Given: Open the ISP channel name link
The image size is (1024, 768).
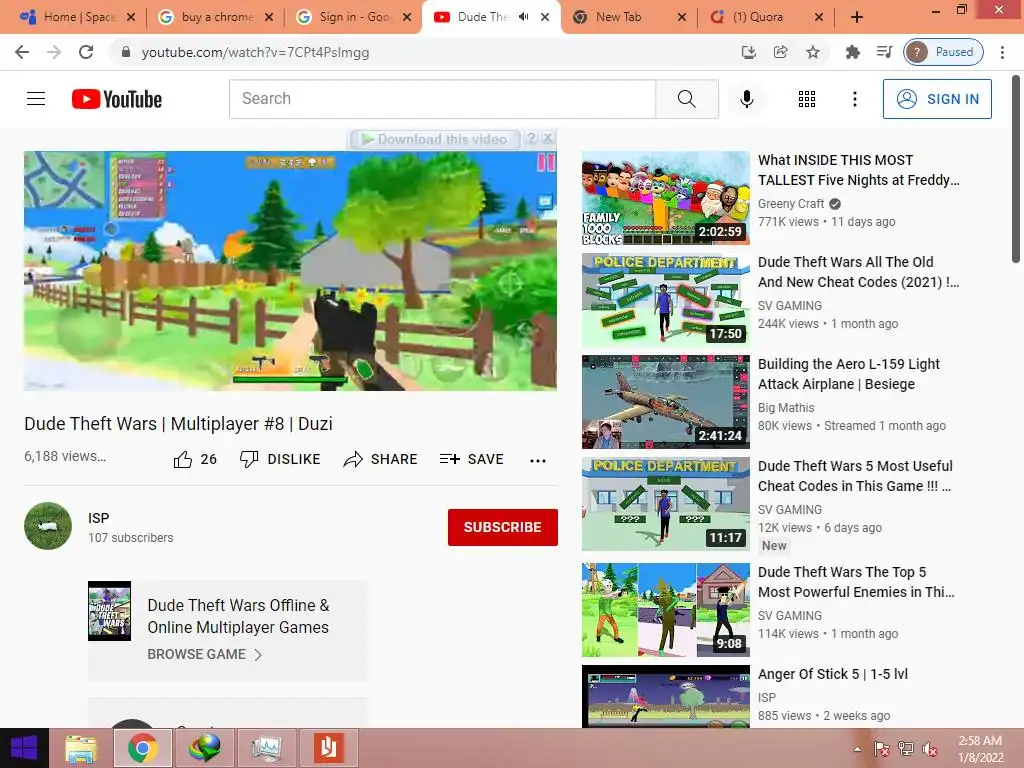Looking at the screenshot, I should point(99,518).
